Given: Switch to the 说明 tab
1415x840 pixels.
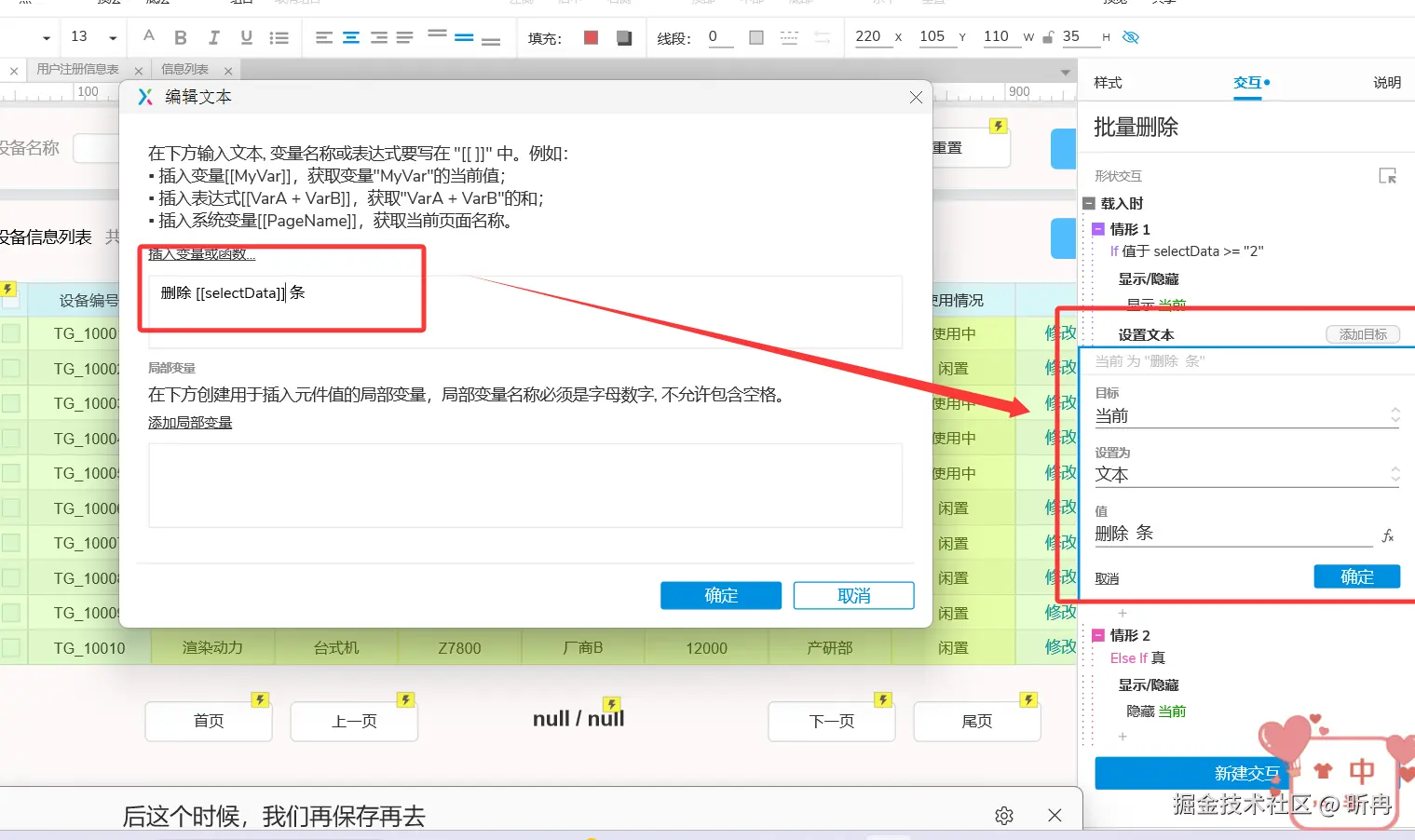Looking at the screenshot, I should 1387,83.
